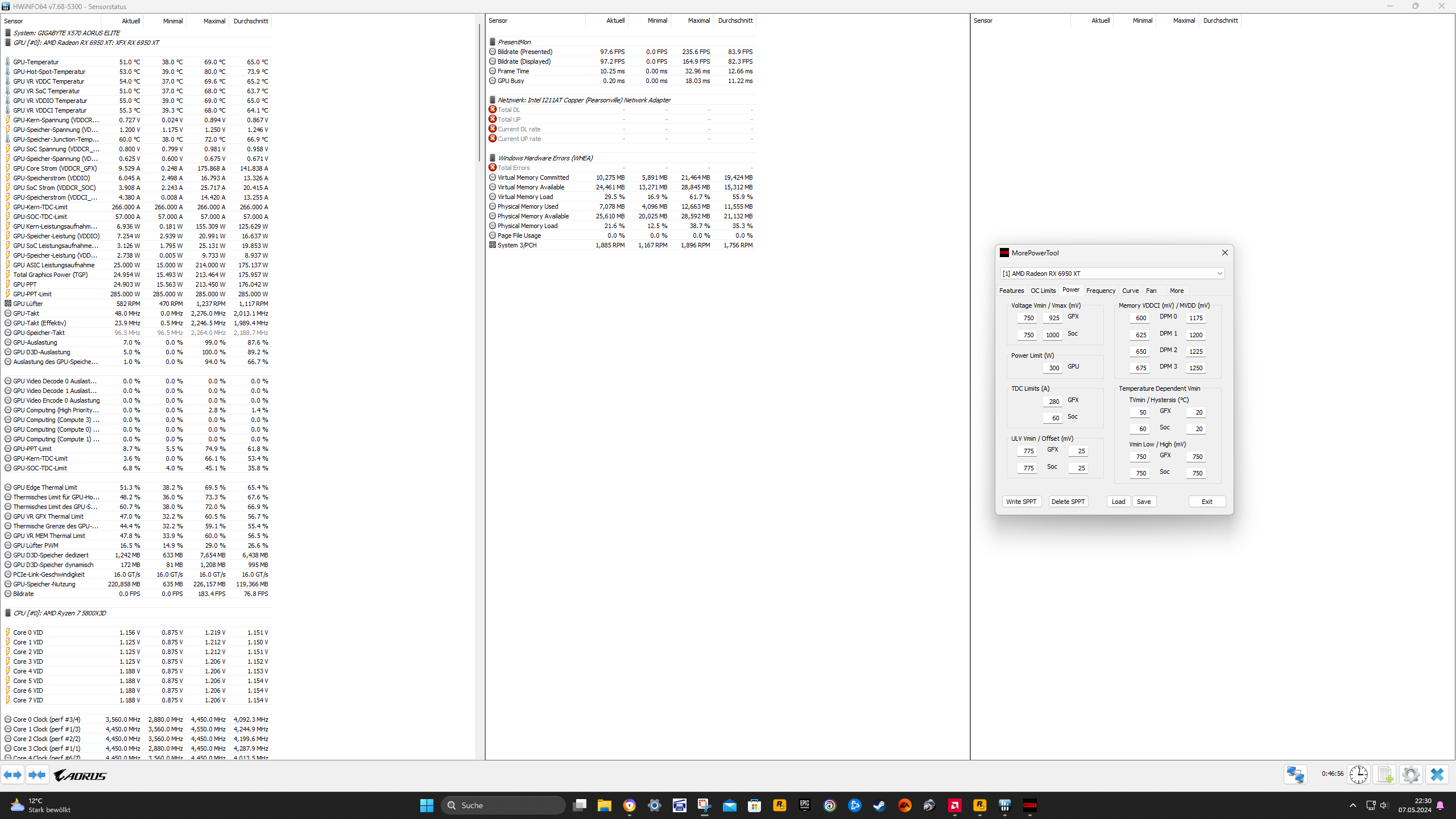Click the left sensor panel vertical scrollbar
Viewport: 1456px width, 819px height.
pos(479,91)
